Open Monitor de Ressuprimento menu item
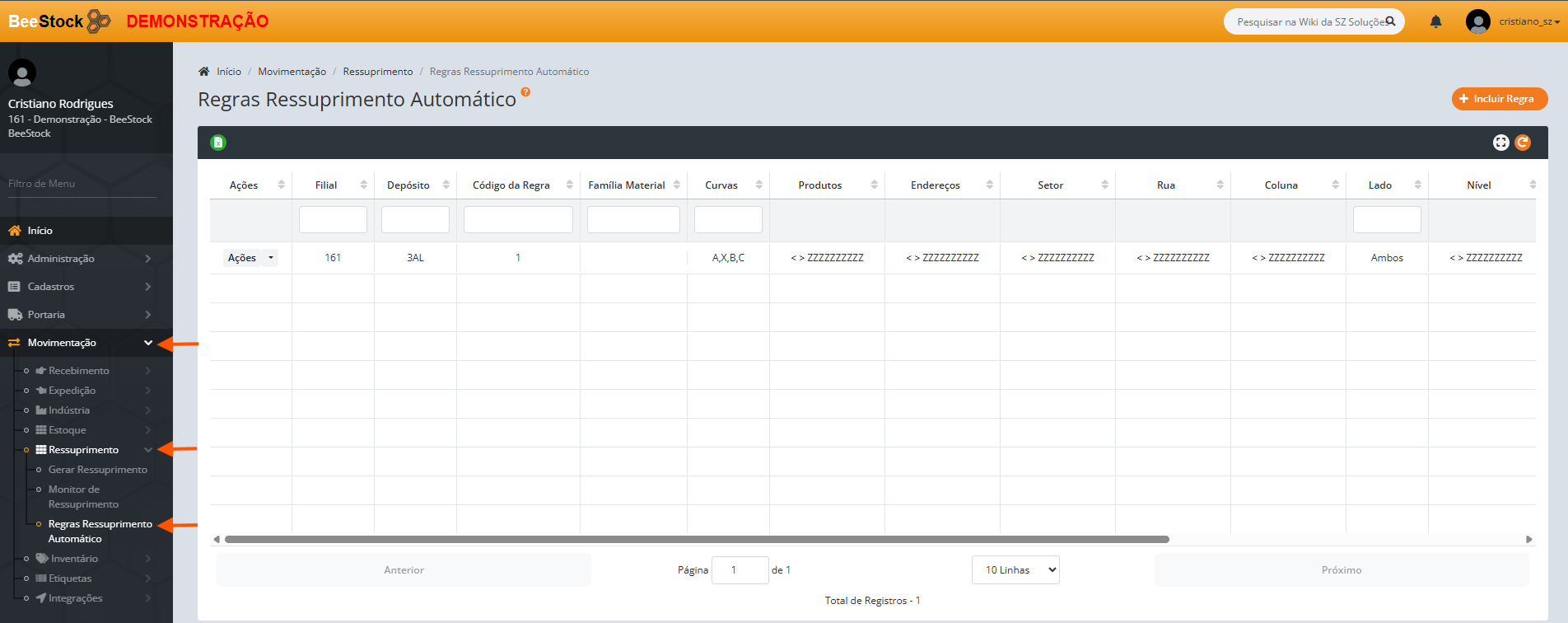 (x=83, y=497)
